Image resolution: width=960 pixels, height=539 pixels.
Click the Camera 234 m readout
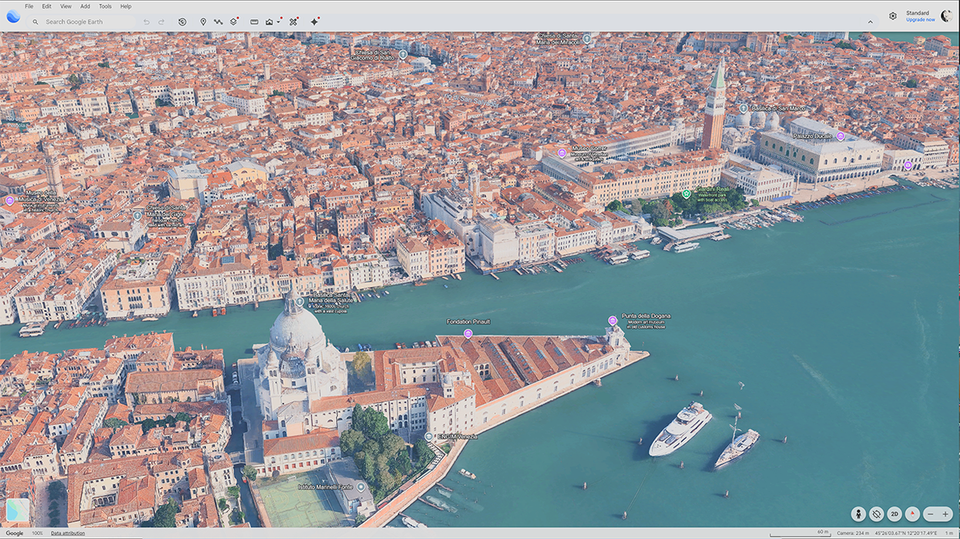(853, 533)
